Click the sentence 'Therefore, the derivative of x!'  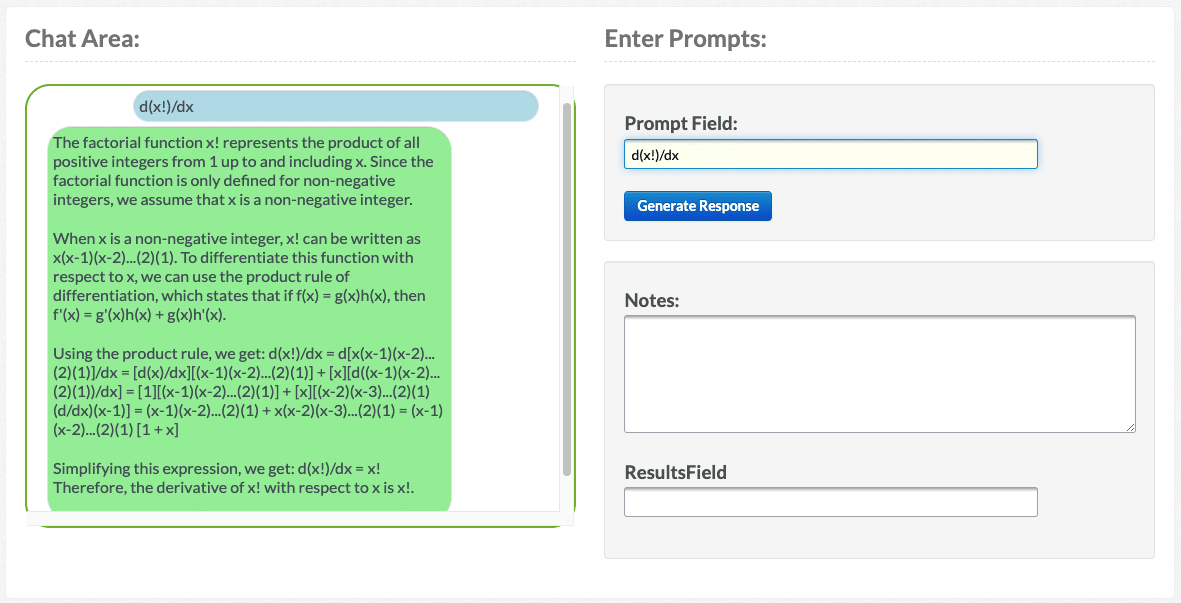click(233, 487)
